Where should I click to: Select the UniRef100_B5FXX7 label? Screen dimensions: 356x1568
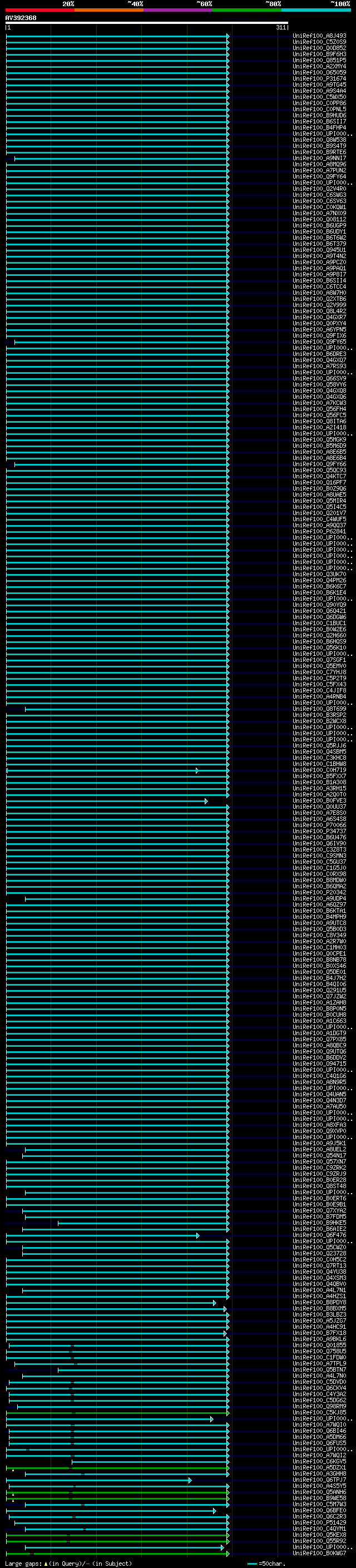tap(319, 776)
